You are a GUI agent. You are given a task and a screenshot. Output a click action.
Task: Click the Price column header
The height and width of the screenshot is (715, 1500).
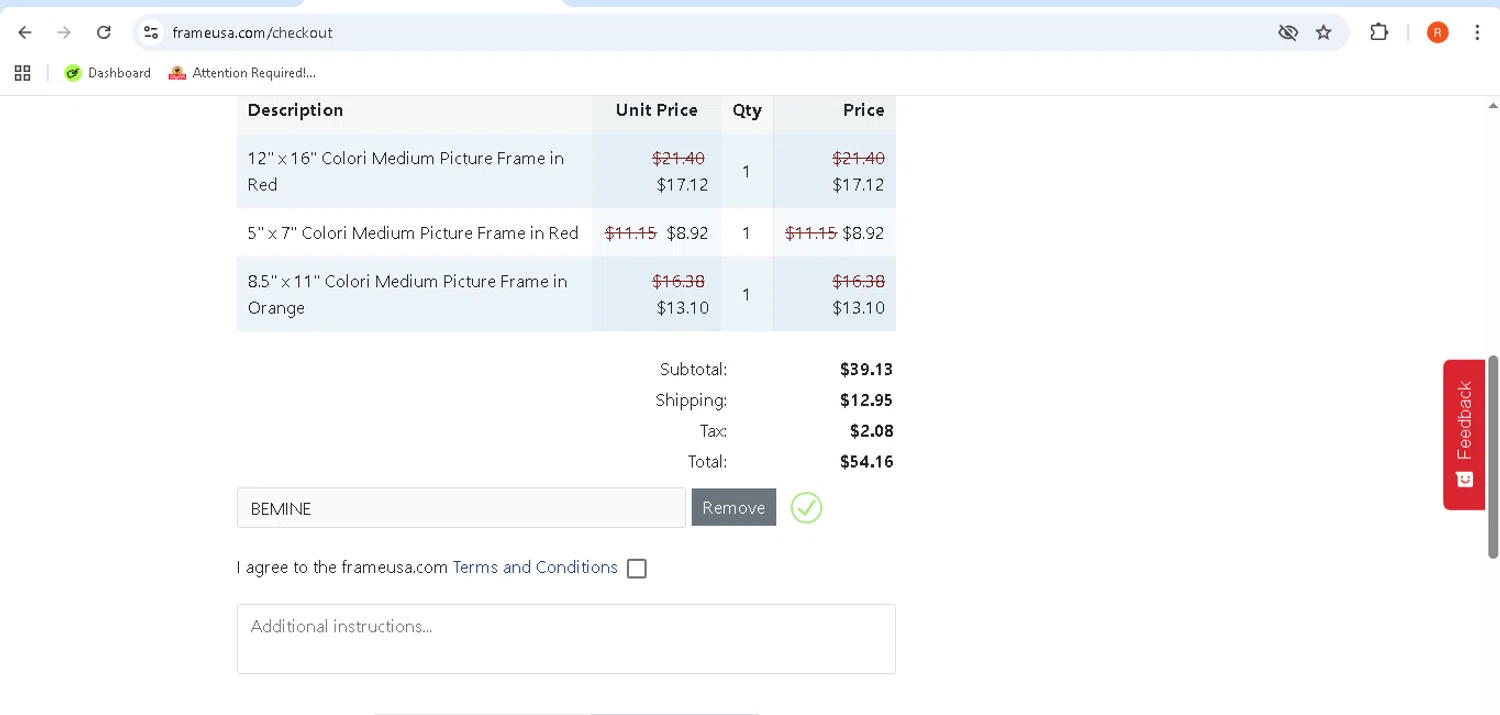[863, 110]
